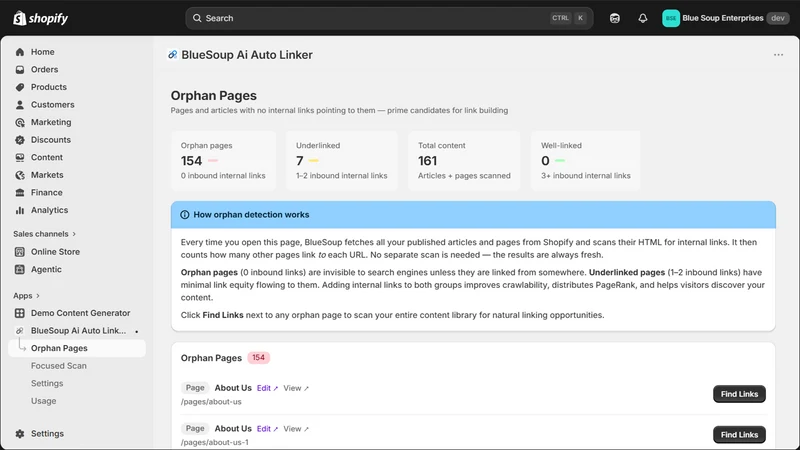This screenshot has width=800, height=450.
Task: Go to Home in the sidebar
Action: click(x=43, y=52)
